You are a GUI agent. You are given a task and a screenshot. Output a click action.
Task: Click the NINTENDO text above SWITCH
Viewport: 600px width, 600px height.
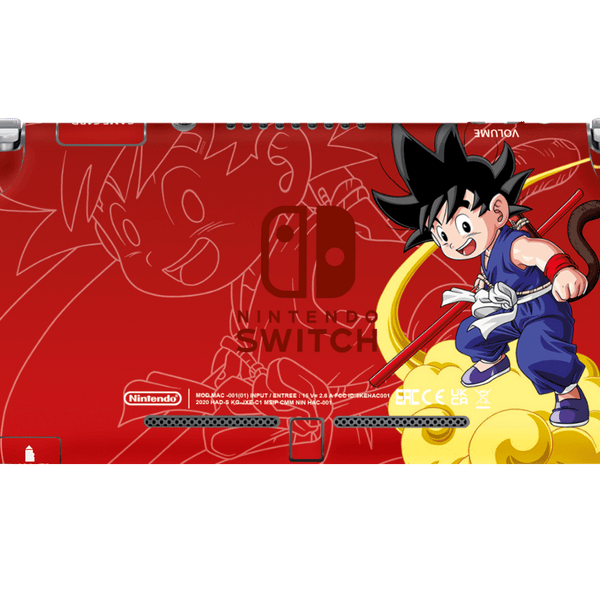tap(308, 317)
